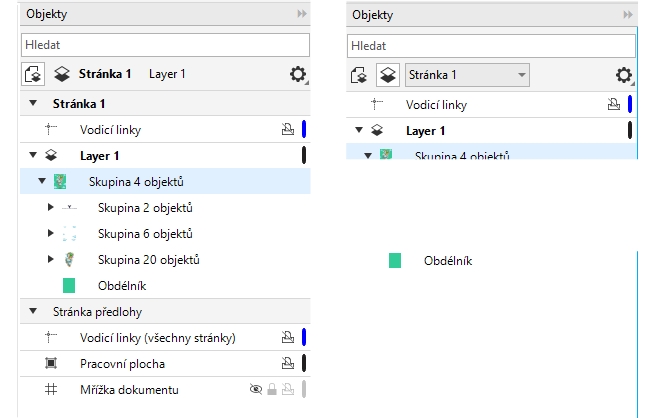Click the Layer 1 label in left toolbar
Image resolution: width=657 pixels, height=418 pixels.
tap(167, 74)
